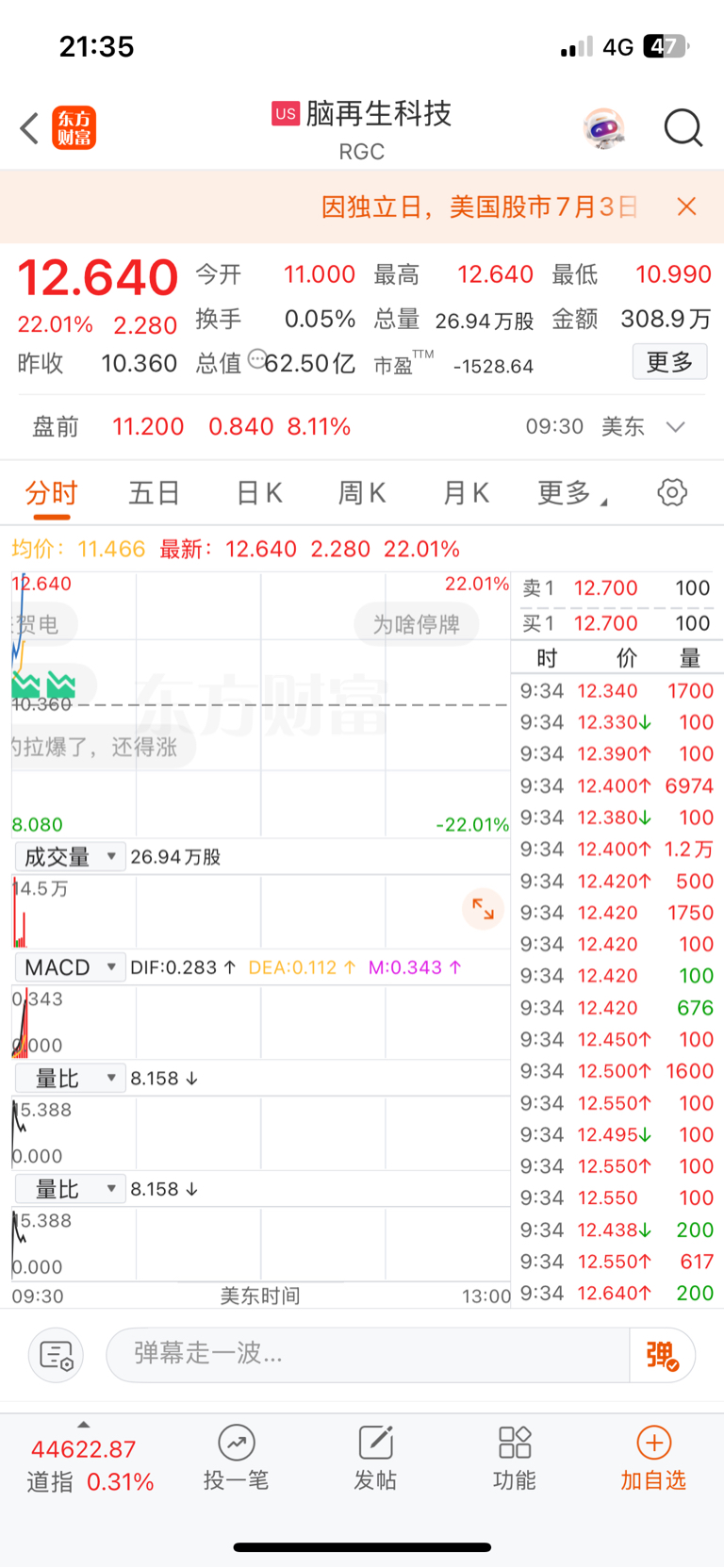
Task: Select the 卖1 12.700 order row
Action: (x=617, y=588)
